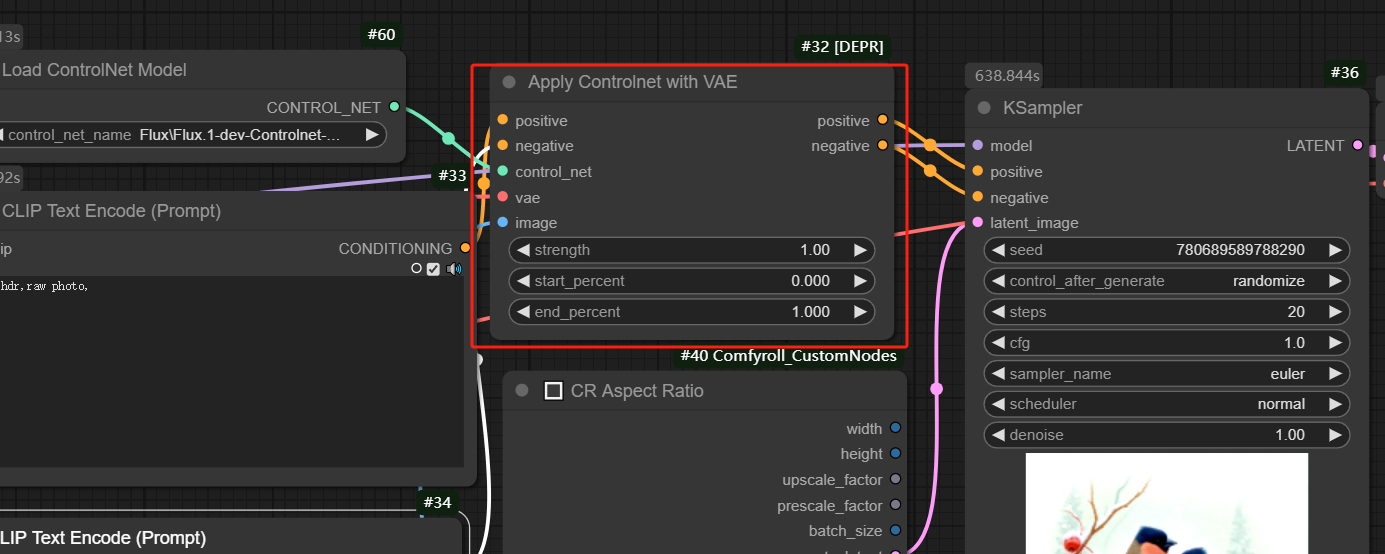Click the CR Aspect Ratio width output dot
This screenshot has height=554, width=1385.
pos(895,428)
